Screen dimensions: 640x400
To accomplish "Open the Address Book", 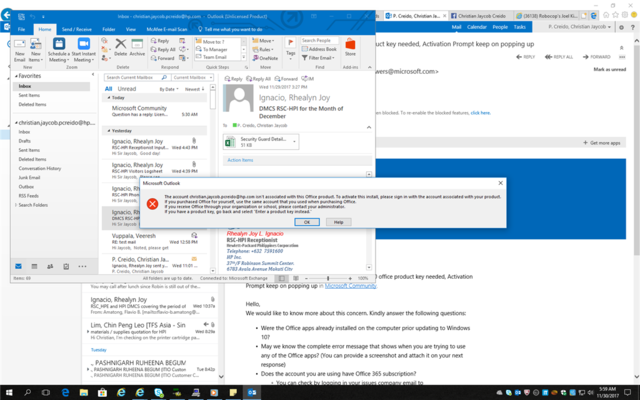I will [319, 49].
